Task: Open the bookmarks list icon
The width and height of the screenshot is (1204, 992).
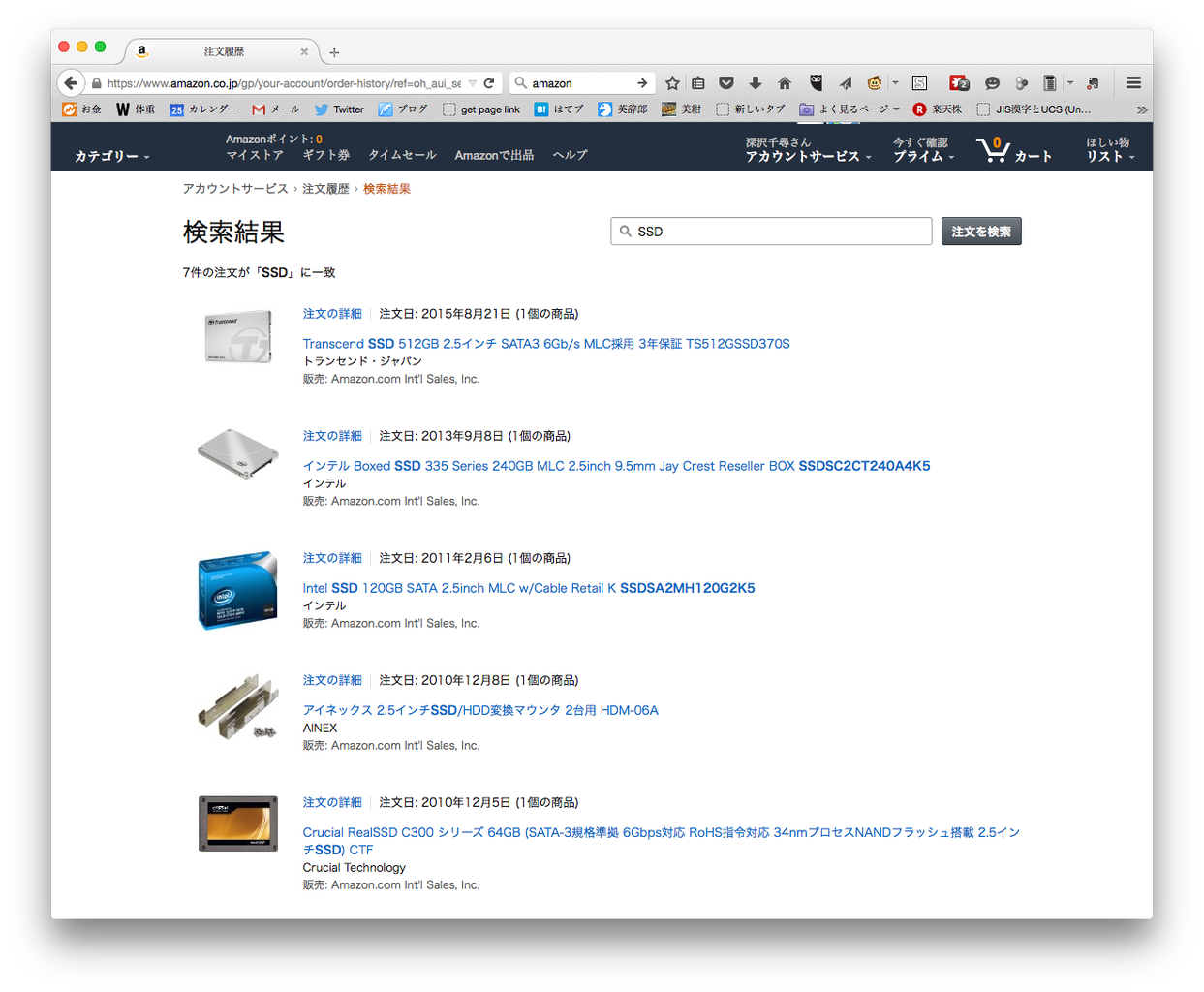Action: click(698, 83)
